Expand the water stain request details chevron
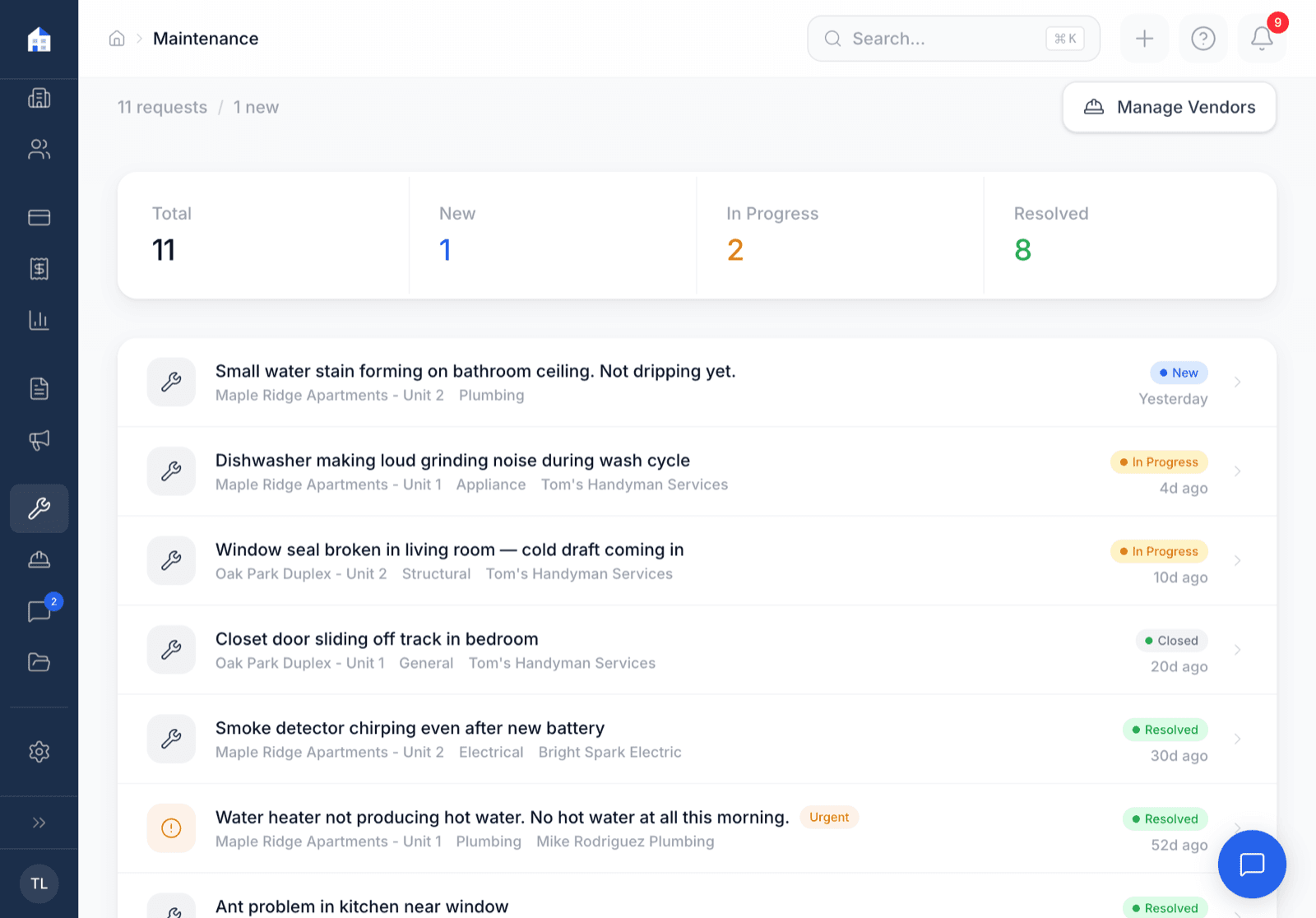This screenshot has width=1316, height=918. 1237,382
